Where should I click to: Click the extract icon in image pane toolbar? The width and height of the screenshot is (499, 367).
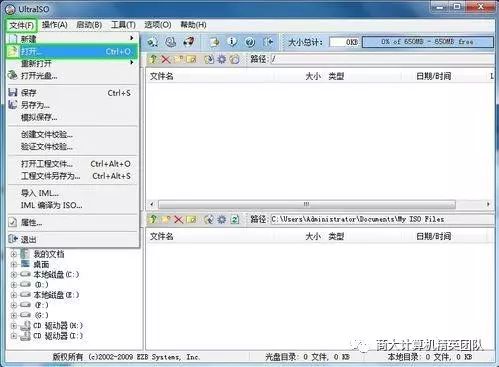209,59
